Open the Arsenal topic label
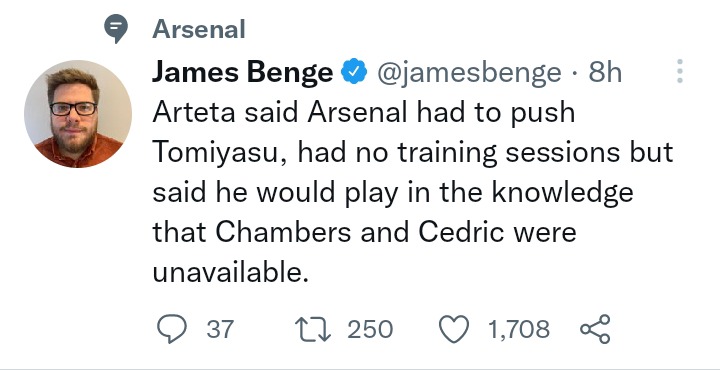720x370 pixels. (x=199, y=29)
